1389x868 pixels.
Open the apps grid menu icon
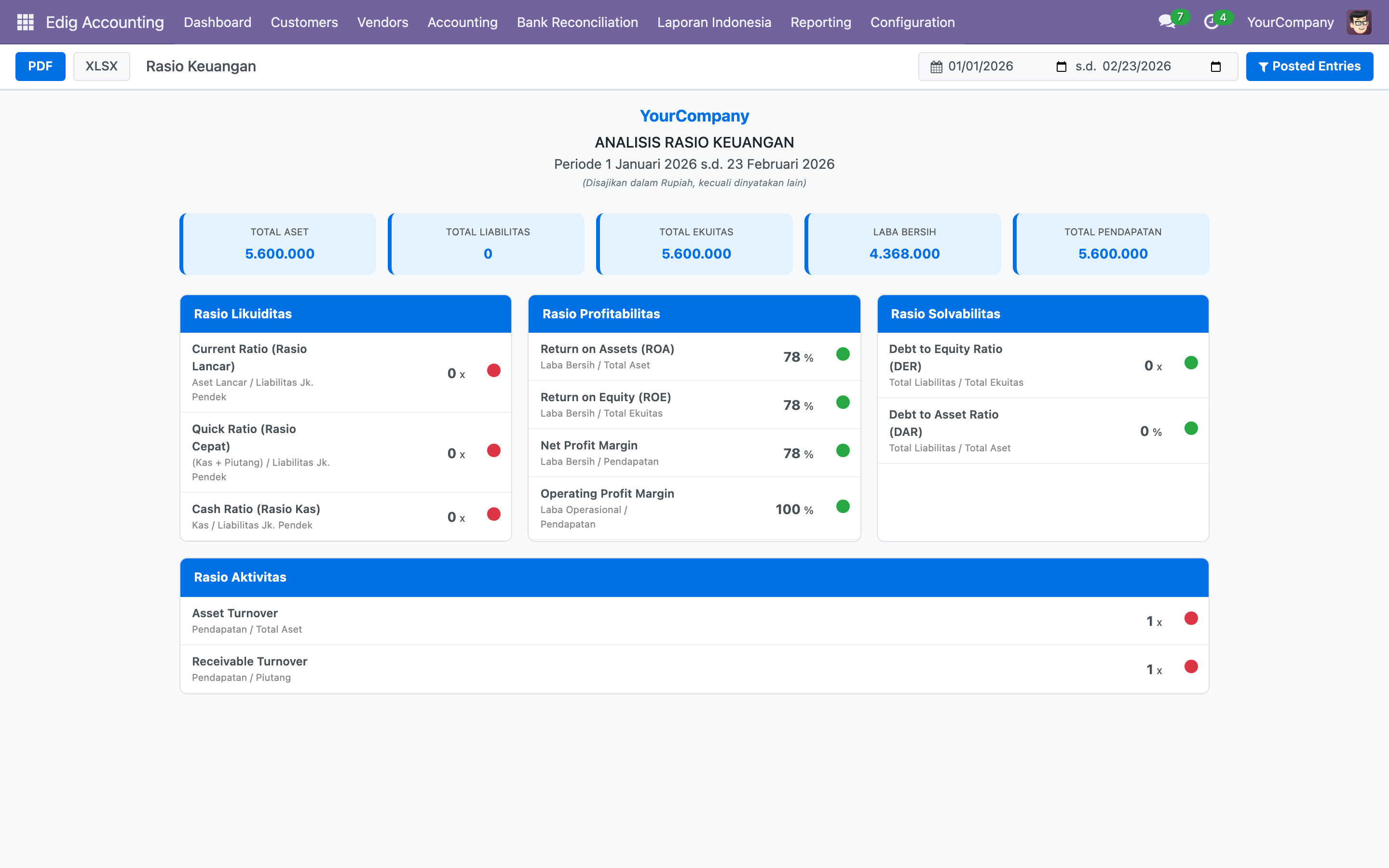tap(25, 22)
